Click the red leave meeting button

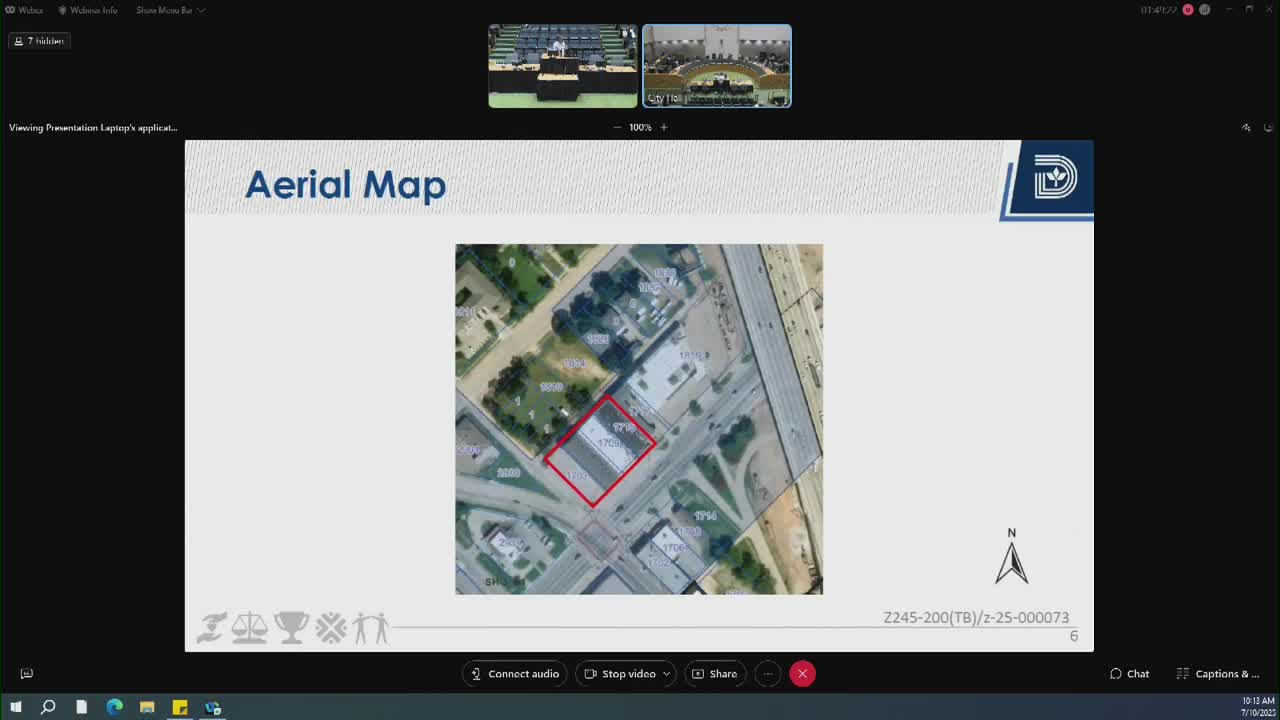pyautogui.click(x=802, y=674)
